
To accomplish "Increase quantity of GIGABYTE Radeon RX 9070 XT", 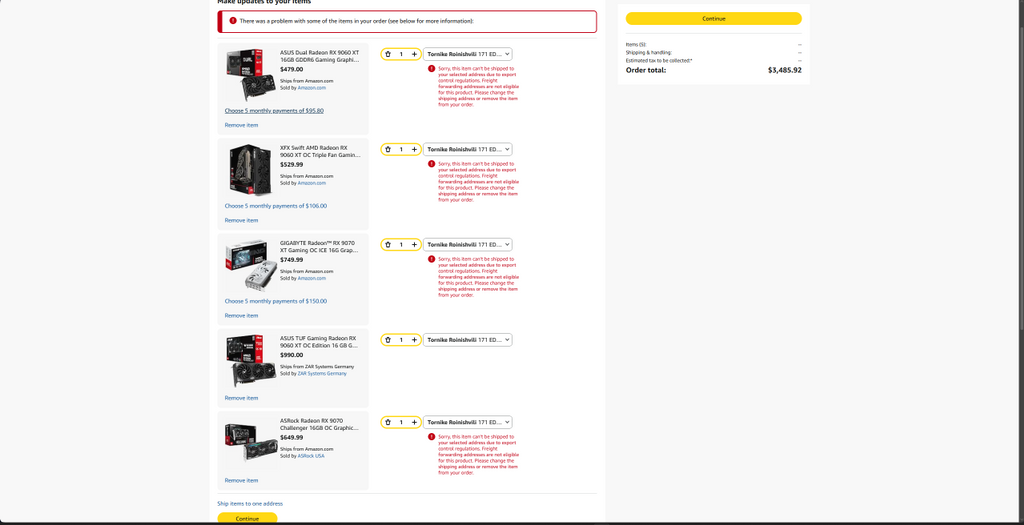I will point(414,245).
